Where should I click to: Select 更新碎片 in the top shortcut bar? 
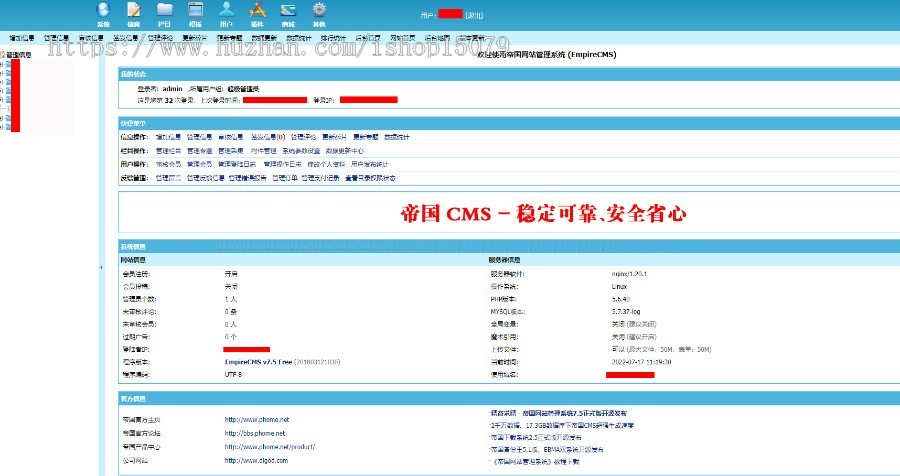coord(195,38)
